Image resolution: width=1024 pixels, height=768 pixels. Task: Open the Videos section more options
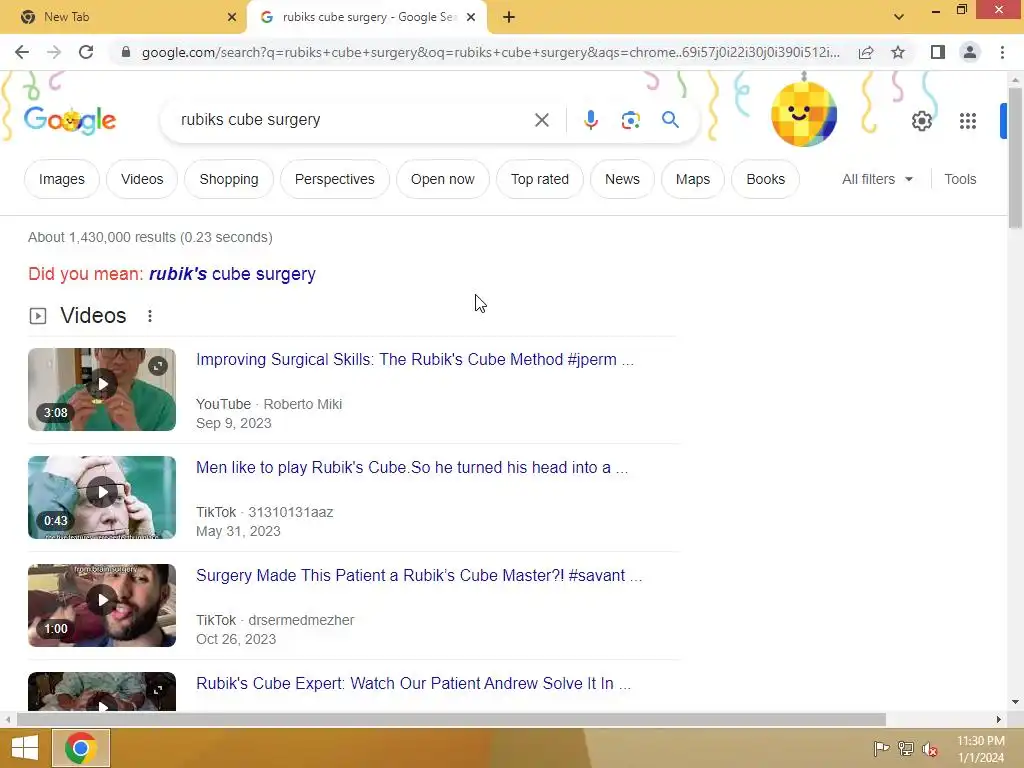pos(150,316)
